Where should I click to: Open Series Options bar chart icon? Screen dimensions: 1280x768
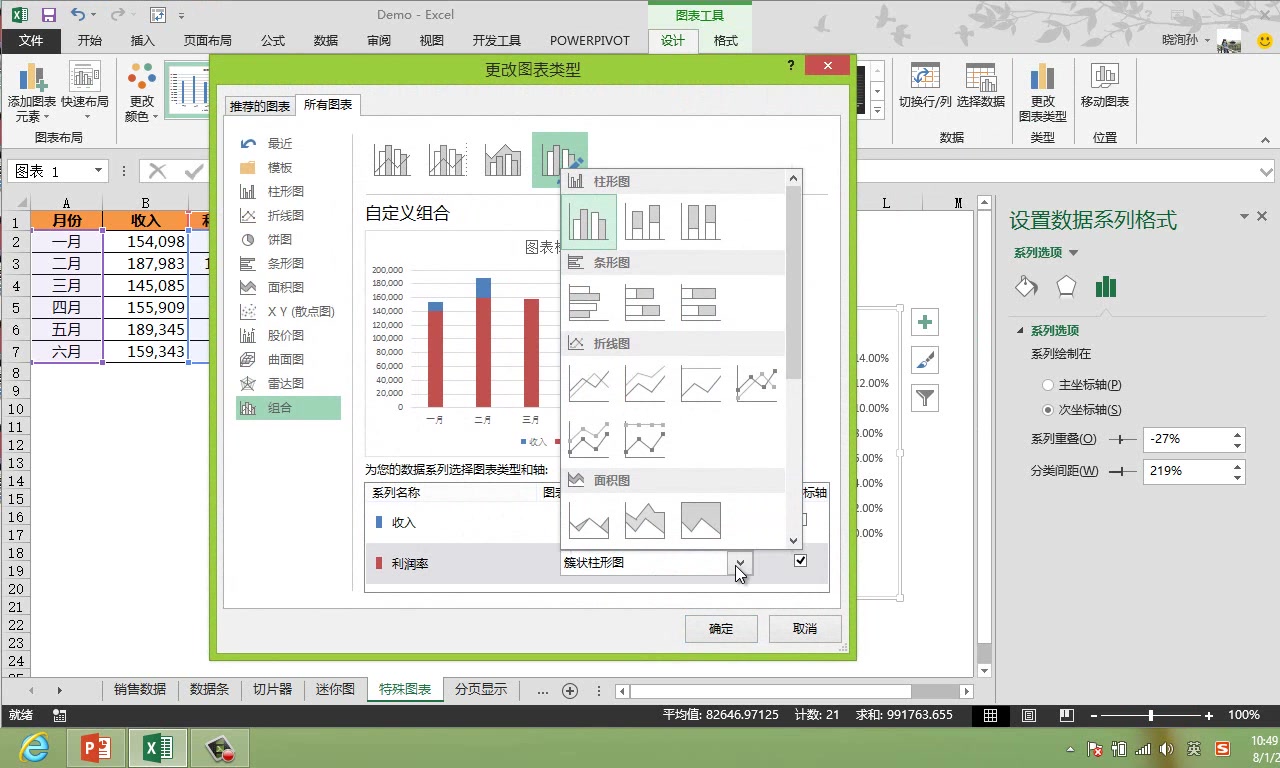coord(1105,287)
